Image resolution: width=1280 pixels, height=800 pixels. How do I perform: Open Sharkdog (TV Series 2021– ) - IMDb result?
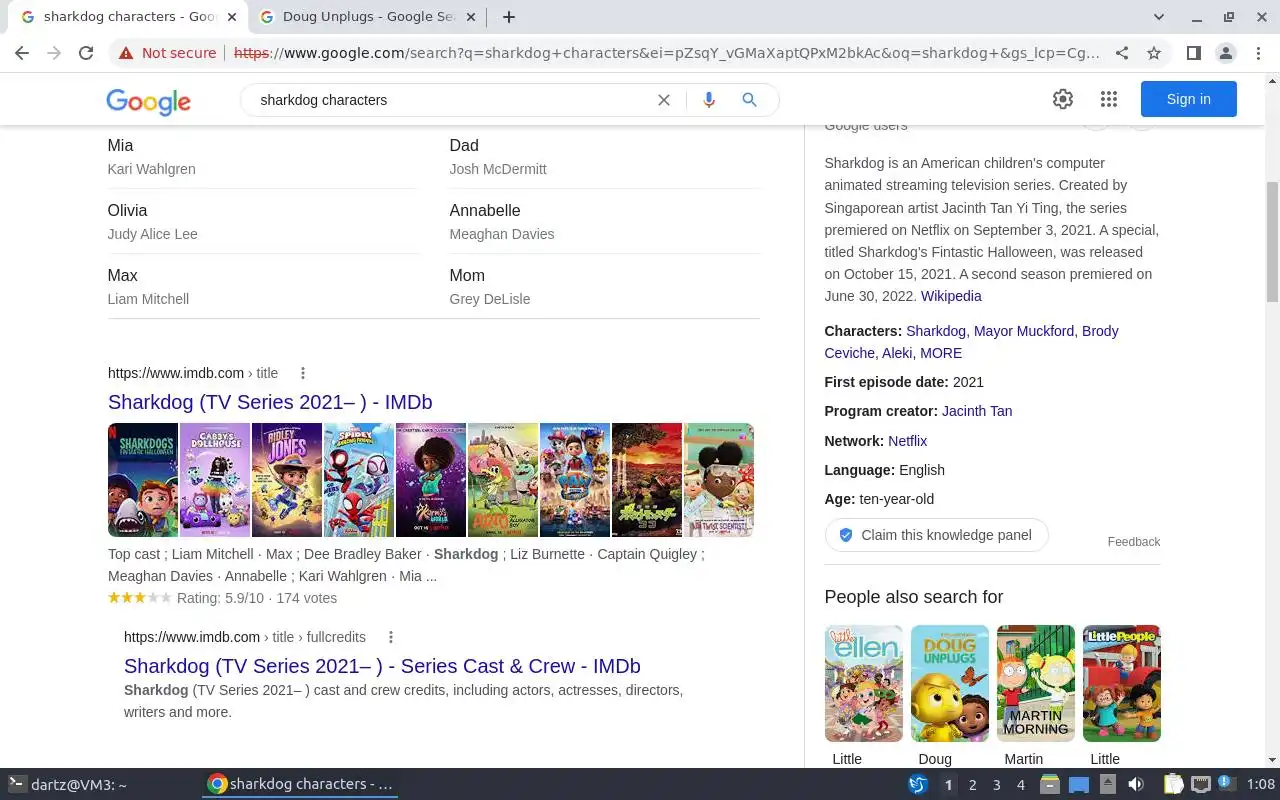270,402
